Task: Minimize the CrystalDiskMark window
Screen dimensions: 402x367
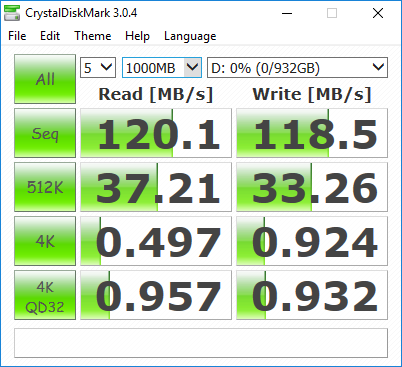Action: (287, 13)
